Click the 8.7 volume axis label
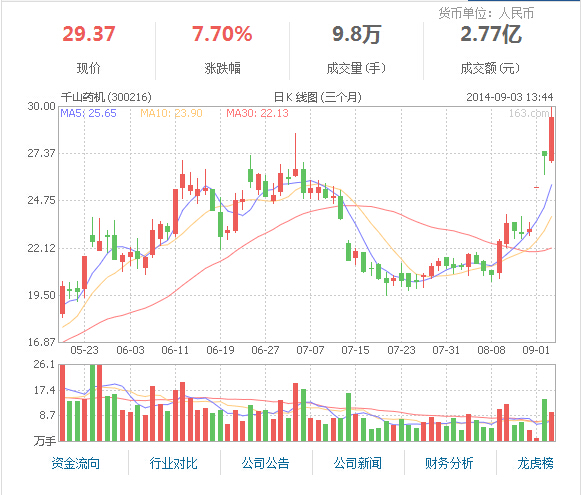The height and width of the screenshot is (495, 582). click(47, 415)
